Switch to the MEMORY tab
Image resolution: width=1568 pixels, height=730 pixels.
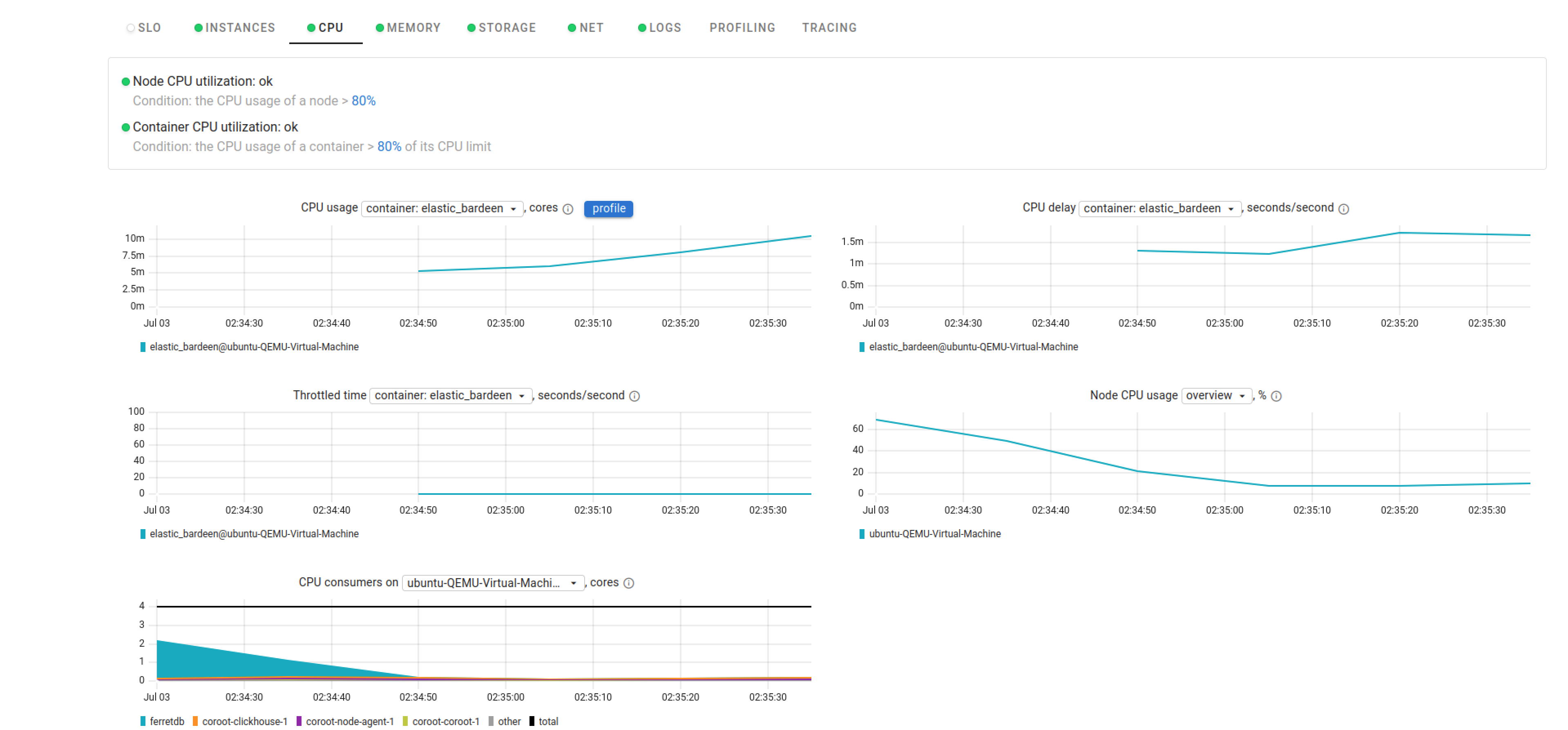[x=414, y=27]
